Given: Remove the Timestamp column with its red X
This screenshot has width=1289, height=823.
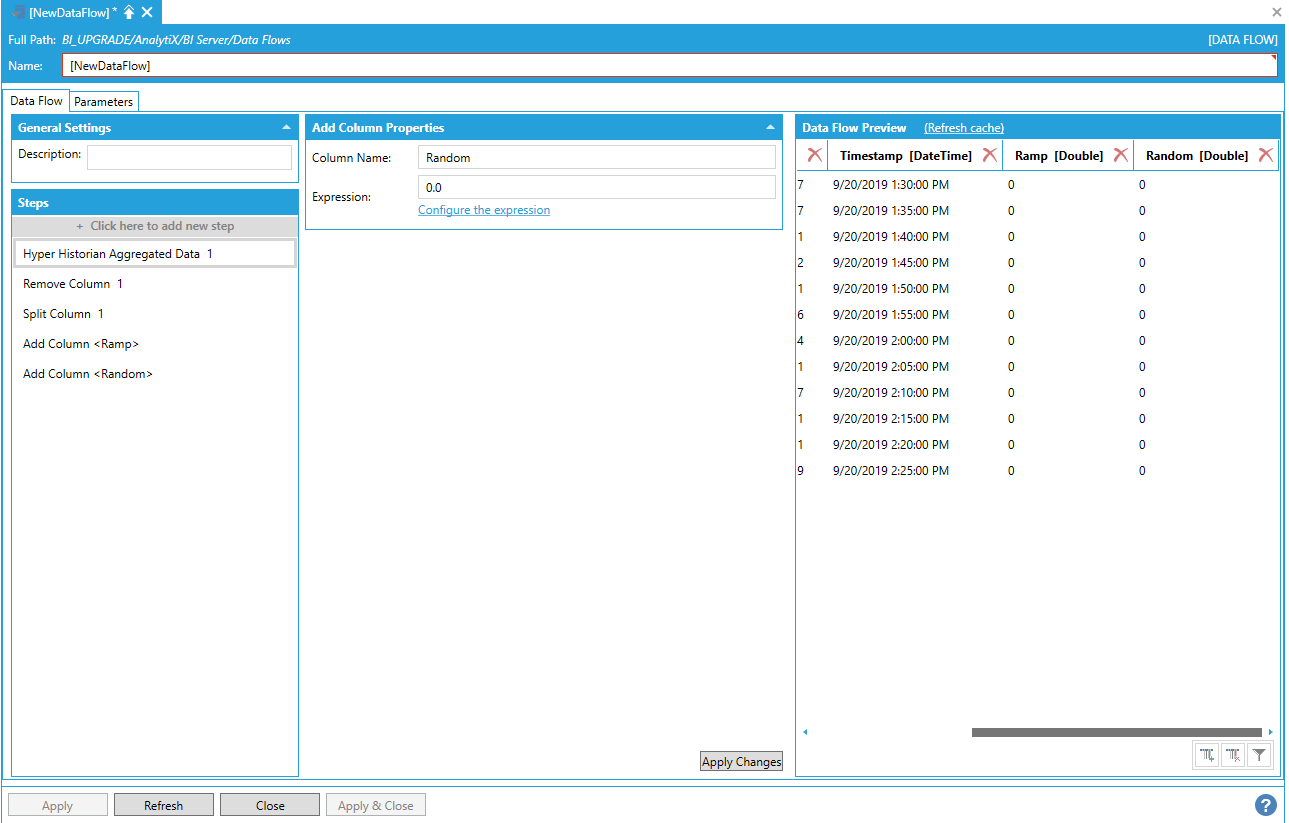Looking at the screenshot, I should (x=989, y=155).
